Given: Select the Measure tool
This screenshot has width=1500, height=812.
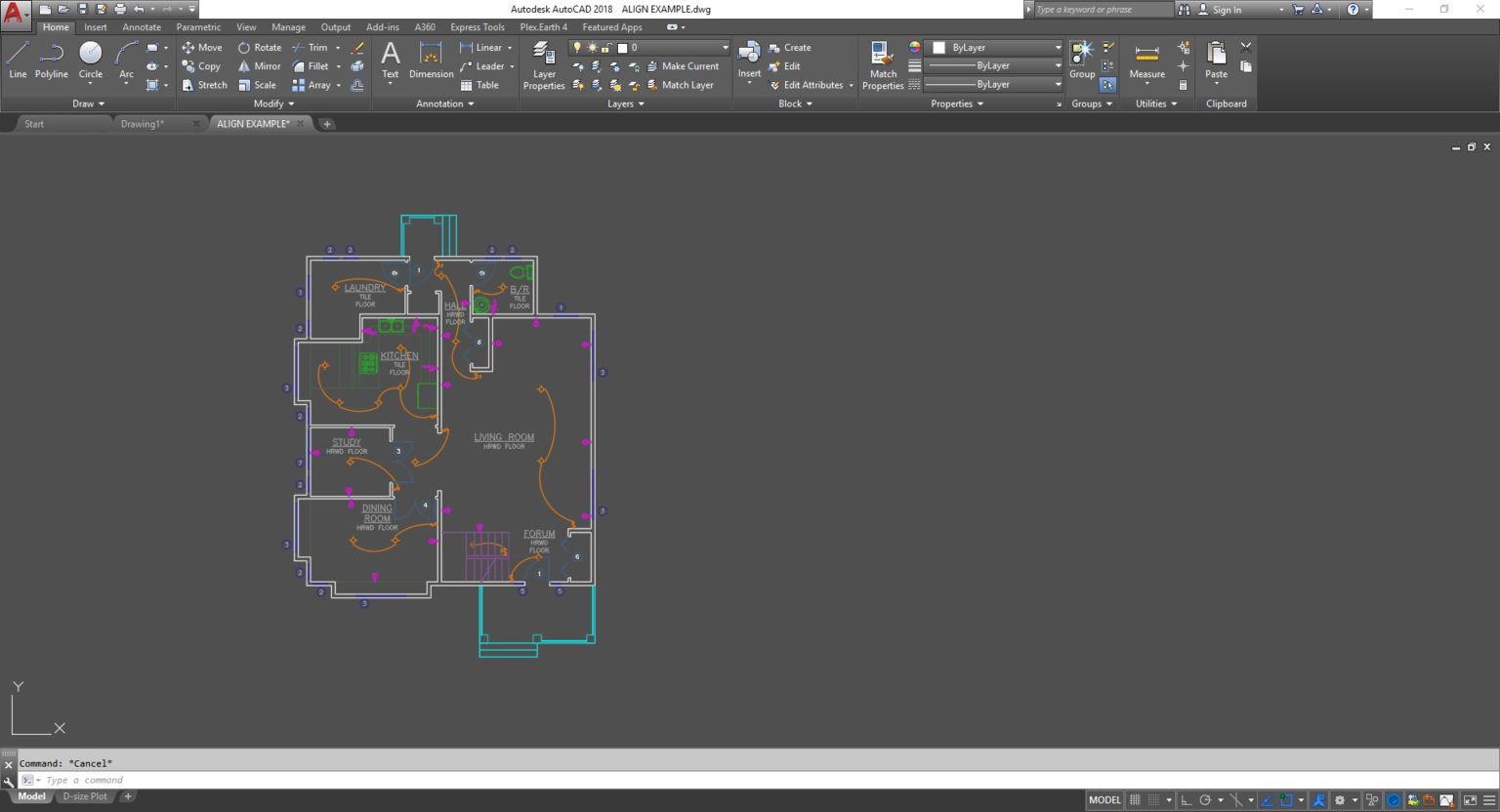Looking at the screenshot, I should pyautogui.click(x=1145, y=61).
